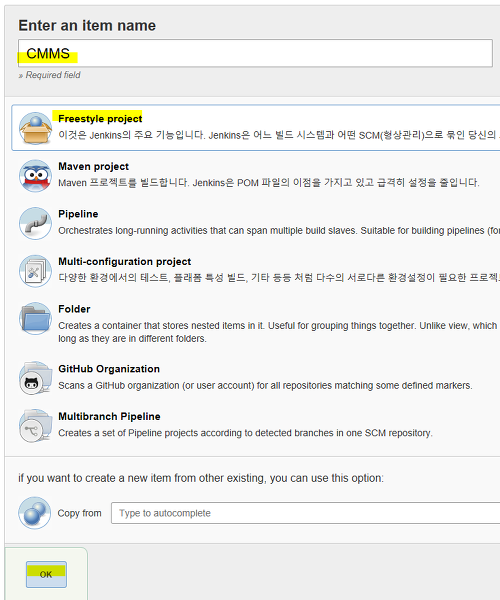The image size is (500, 600).
Task: Choose the Maven project title
Action: click(x=93, y=166)
